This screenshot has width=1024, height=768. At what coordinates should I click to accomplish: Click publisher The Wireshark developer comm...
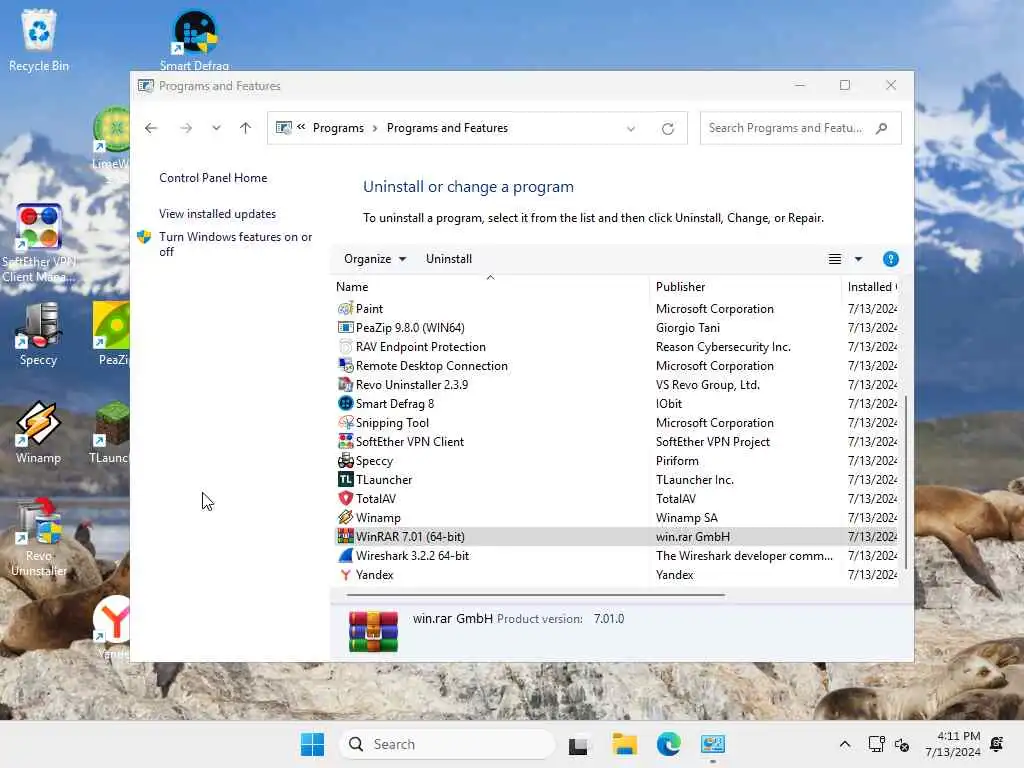pyautogui.click(x=744, y=556)
